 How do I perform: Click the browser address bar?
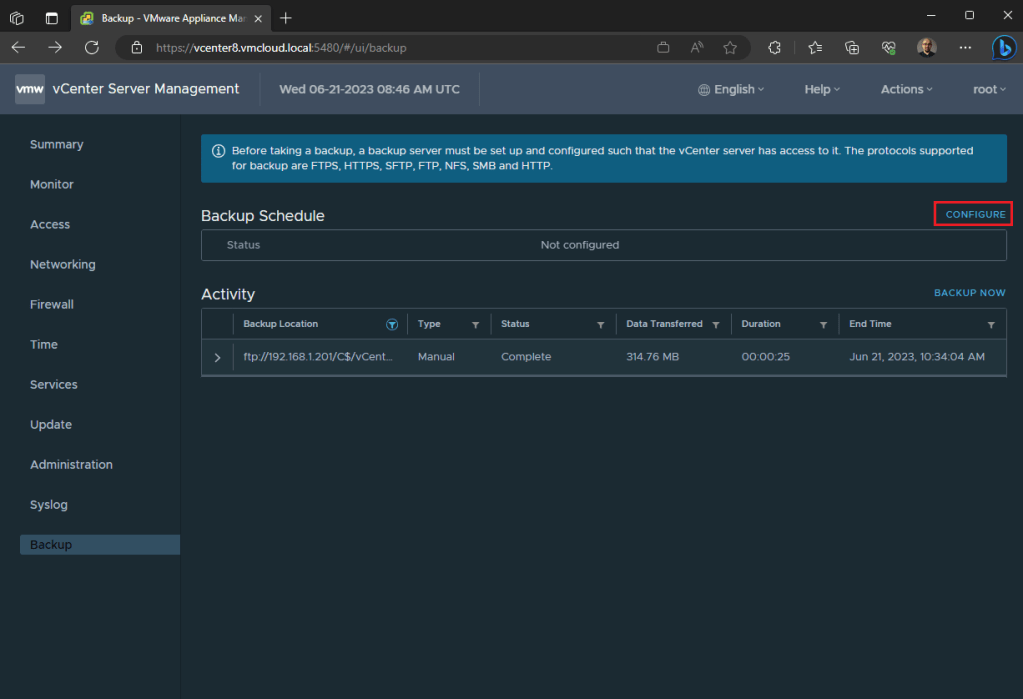(x=400, y=47)
